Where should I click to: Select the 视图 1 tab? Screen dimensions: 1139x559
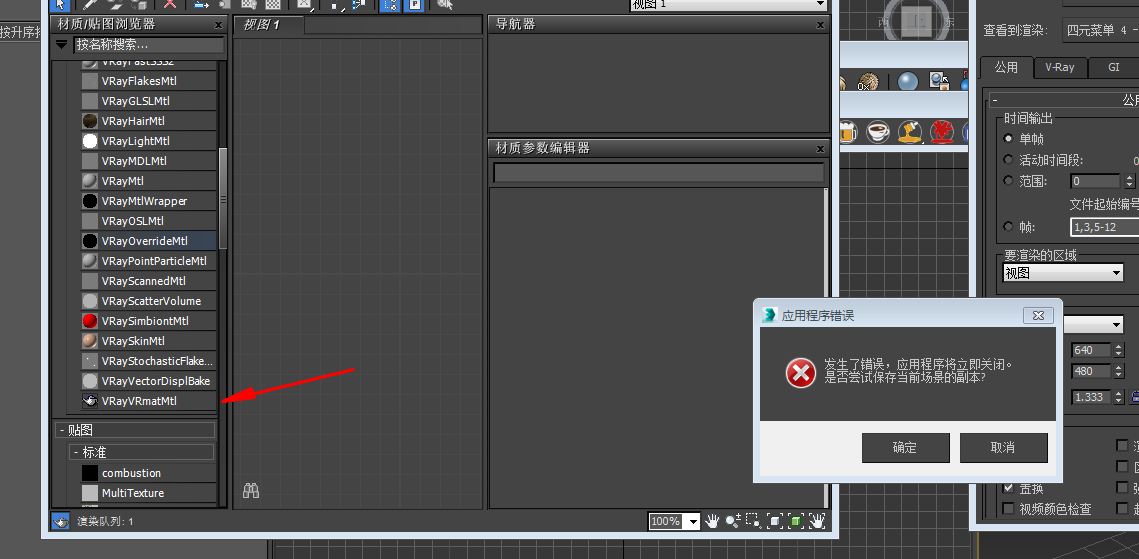point(269,25)
